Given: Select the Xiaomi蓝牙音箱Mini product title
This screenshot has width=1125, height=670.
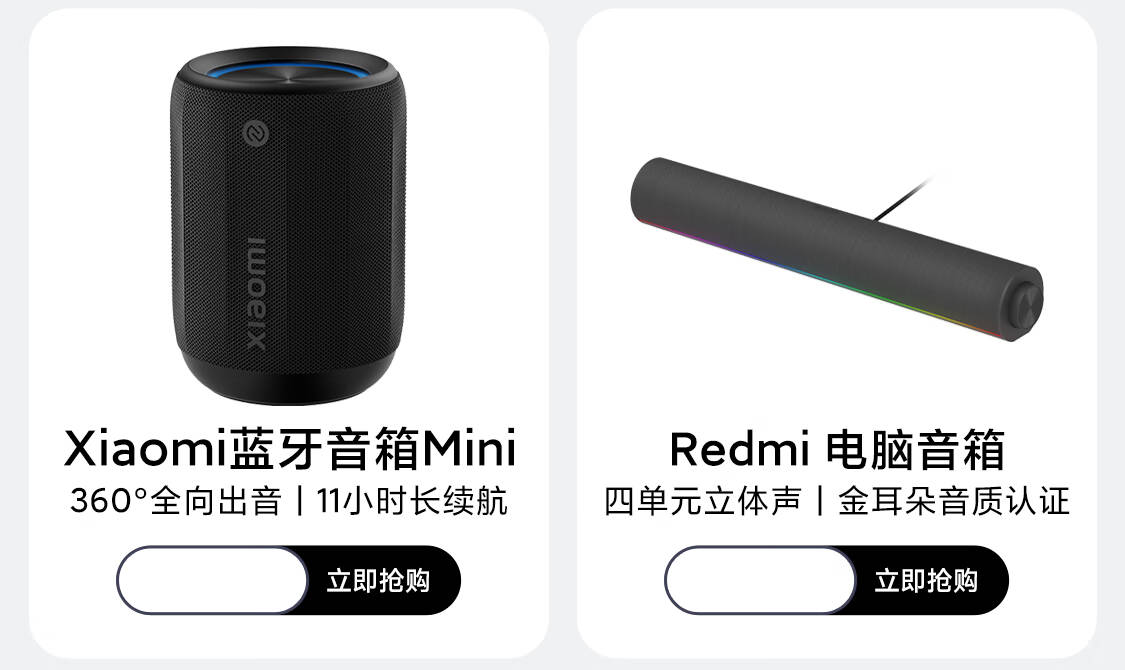Looking at the screenshot, I should (290, 449).
